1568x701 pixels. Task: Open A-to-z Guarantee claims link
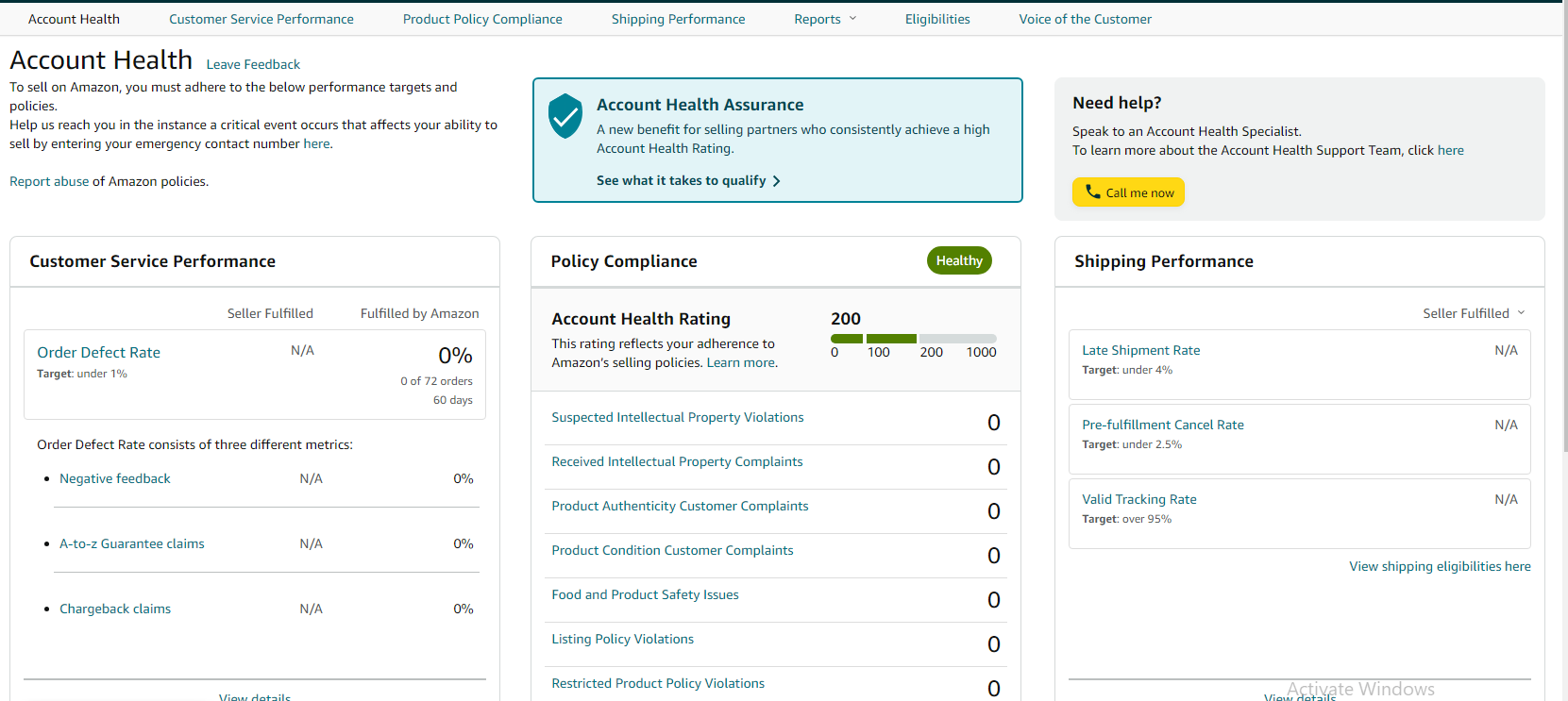(132, 543)
